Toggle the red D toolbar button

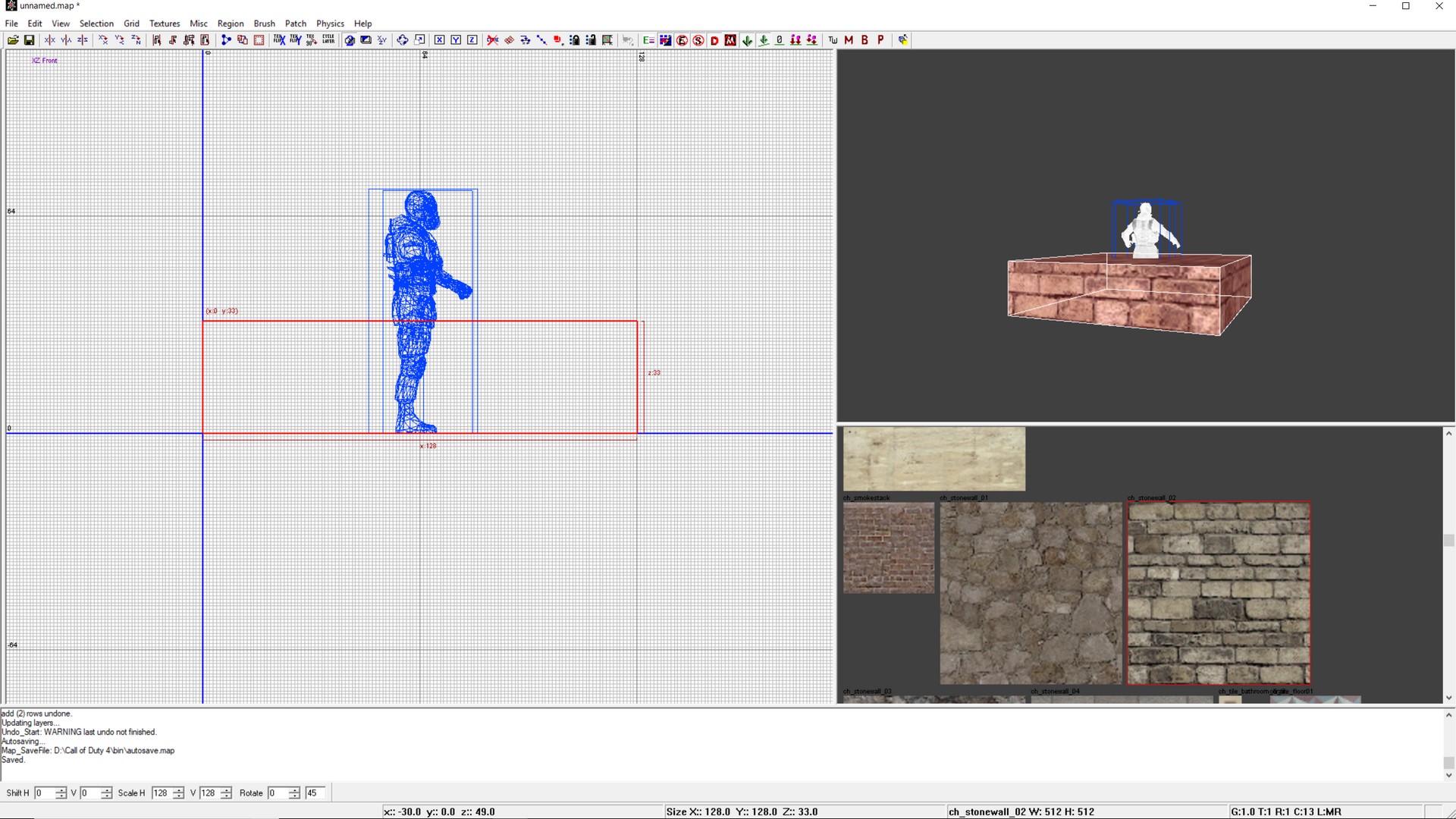(x=714, y=40)
